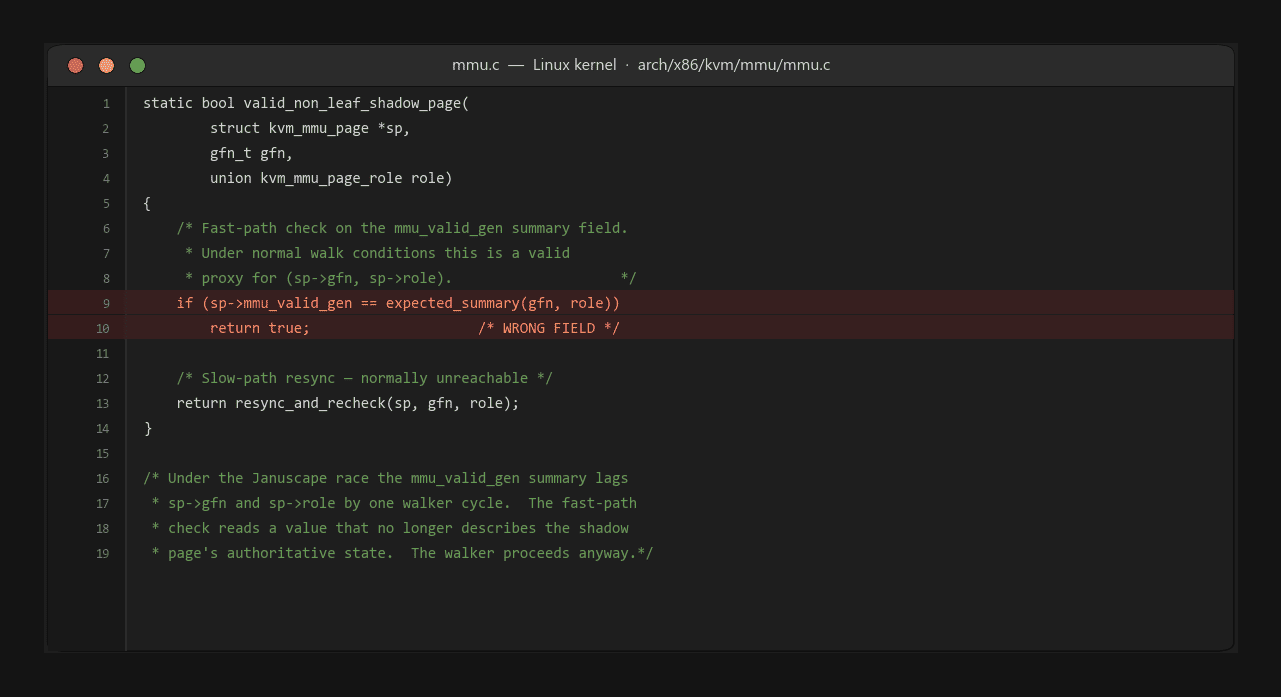Click the '/* WRONG FIELD */' comment
This screenshot has width=1281, height=697.
(x=549, y=328)
